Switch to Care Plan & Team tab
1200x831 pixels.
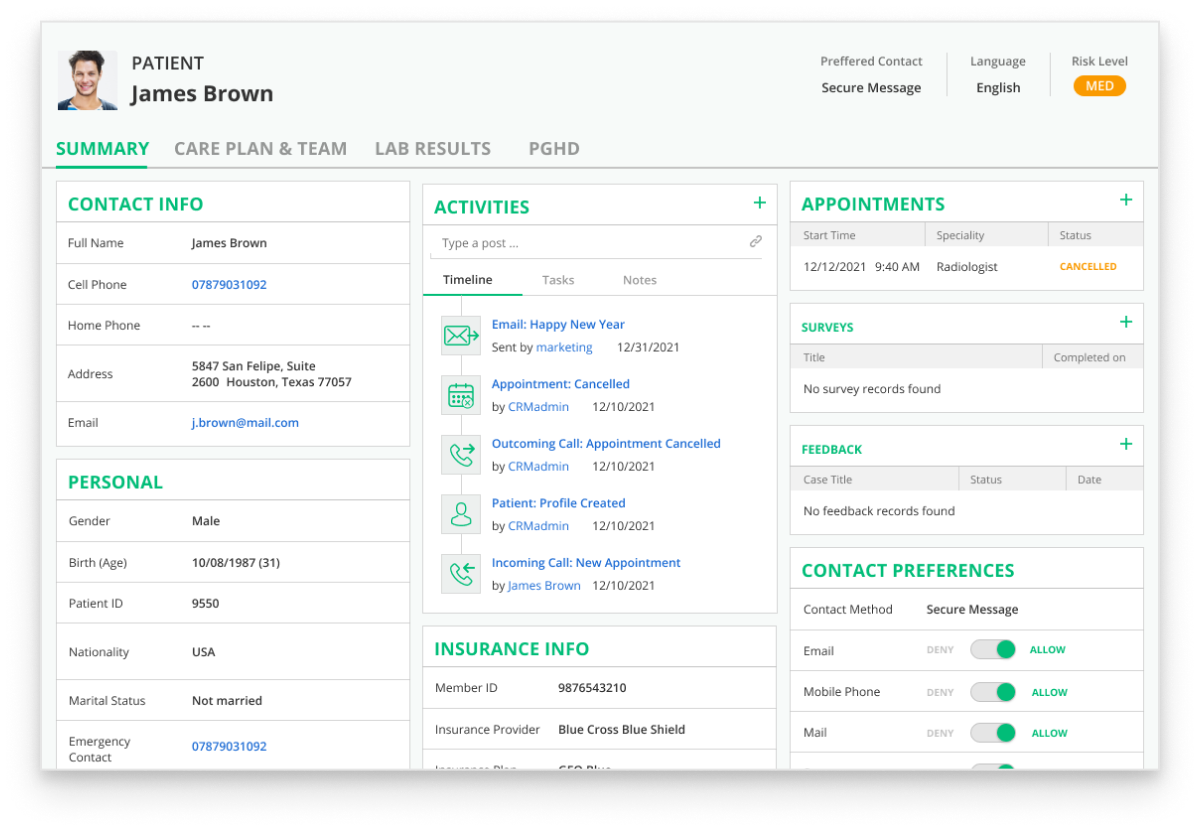pos(260,149)
